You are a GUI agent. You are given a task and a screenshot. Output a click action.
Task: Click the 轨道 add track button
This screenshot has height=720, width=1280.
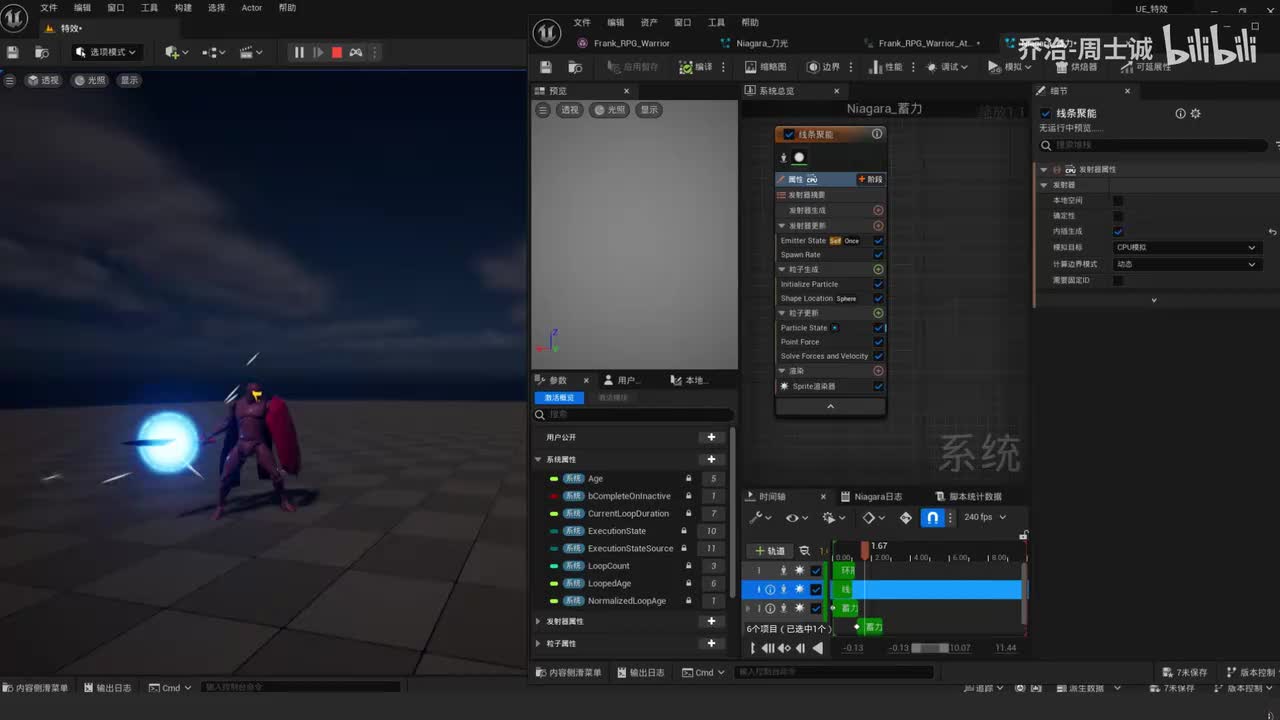point(770,551)
